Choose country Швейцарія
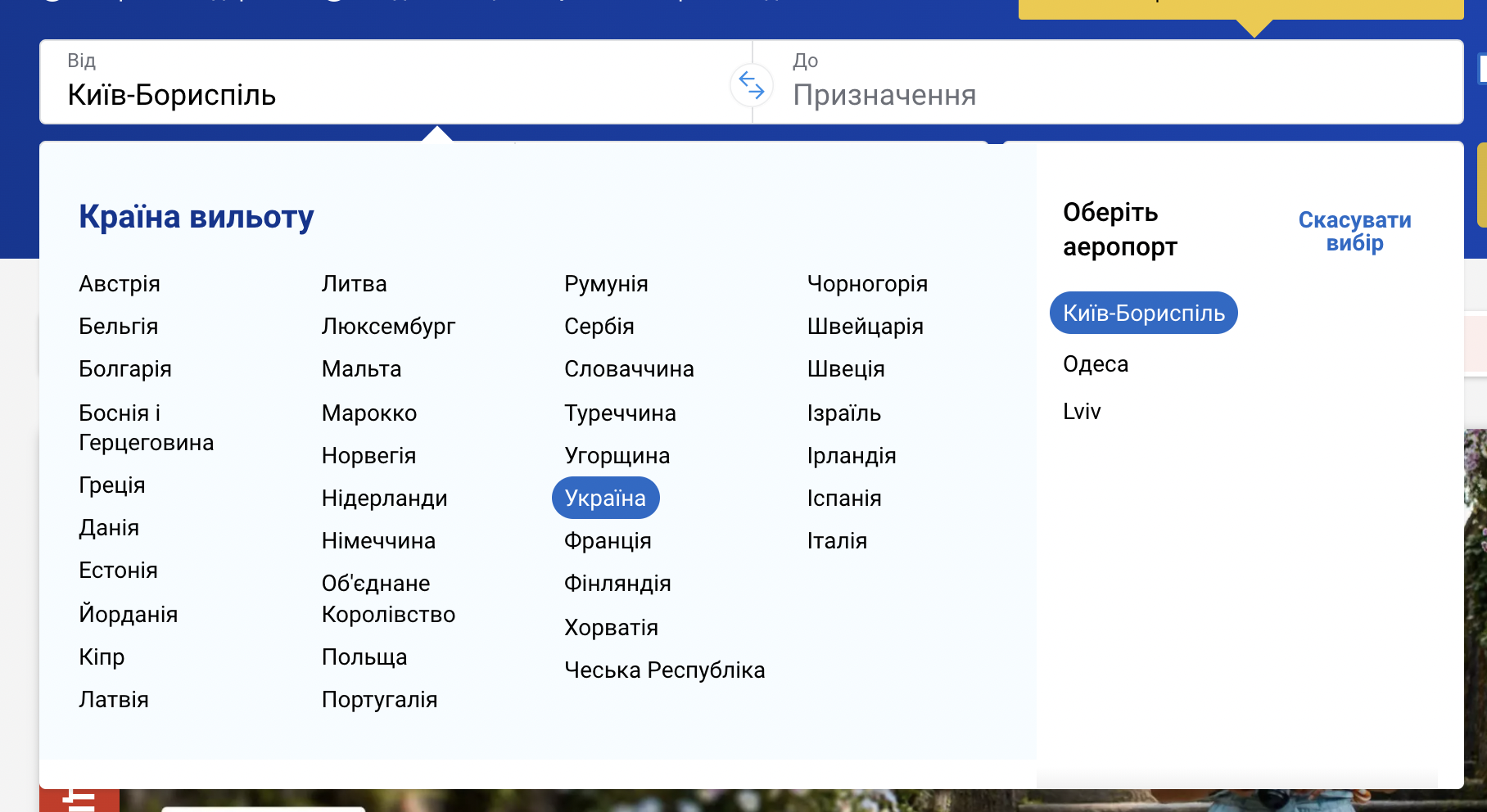Image resolution: width=1487 pixels, height=812 pixels. pyautogui.click(x=866, y=327)
